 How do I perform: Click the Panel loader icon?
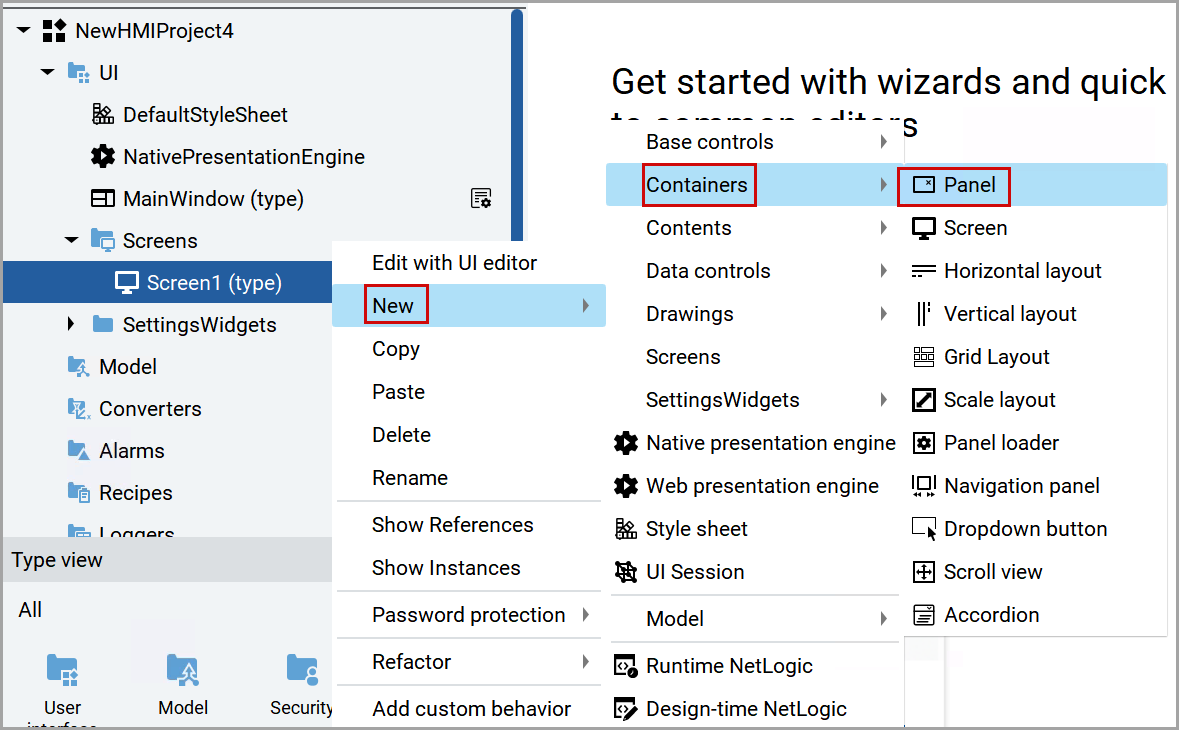pos(924,443)
